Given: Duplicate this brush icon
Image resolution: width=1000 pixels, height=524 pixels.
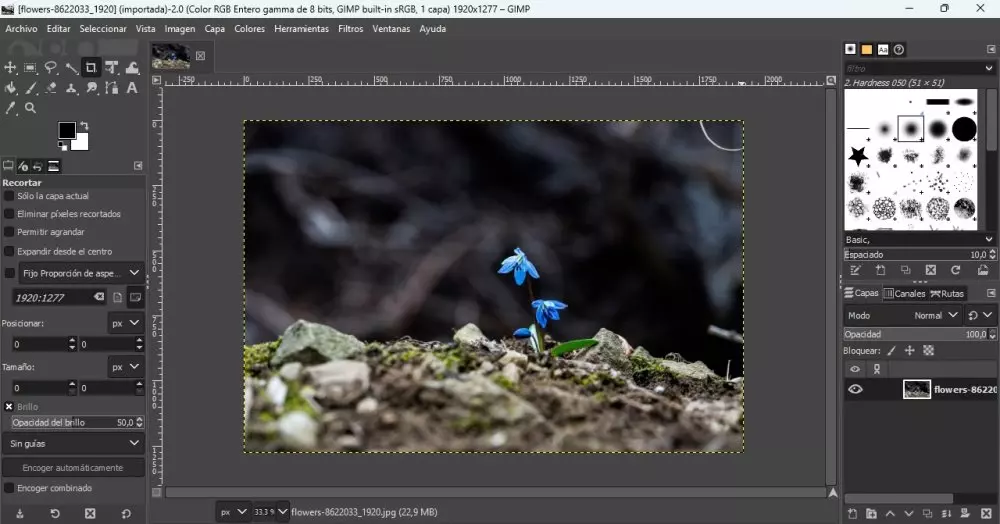Looking at the screenshot, I should [x=906, y=270].
